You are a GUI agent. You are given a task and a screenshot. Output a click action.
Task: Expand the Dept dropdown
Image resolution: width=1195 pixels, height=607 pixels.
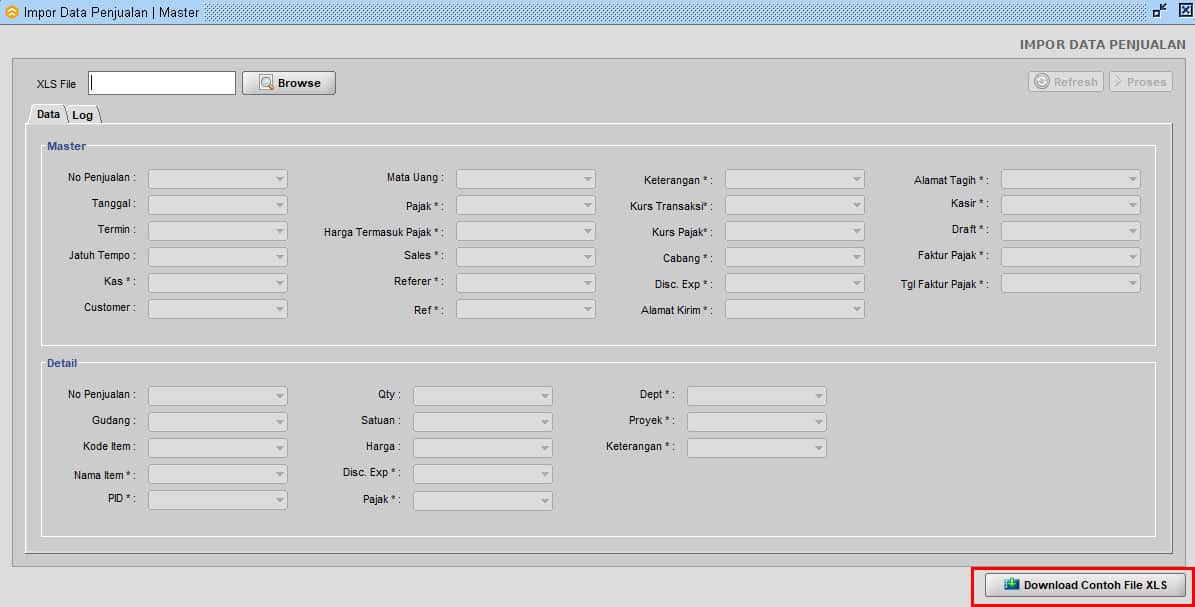click(757, 396)
